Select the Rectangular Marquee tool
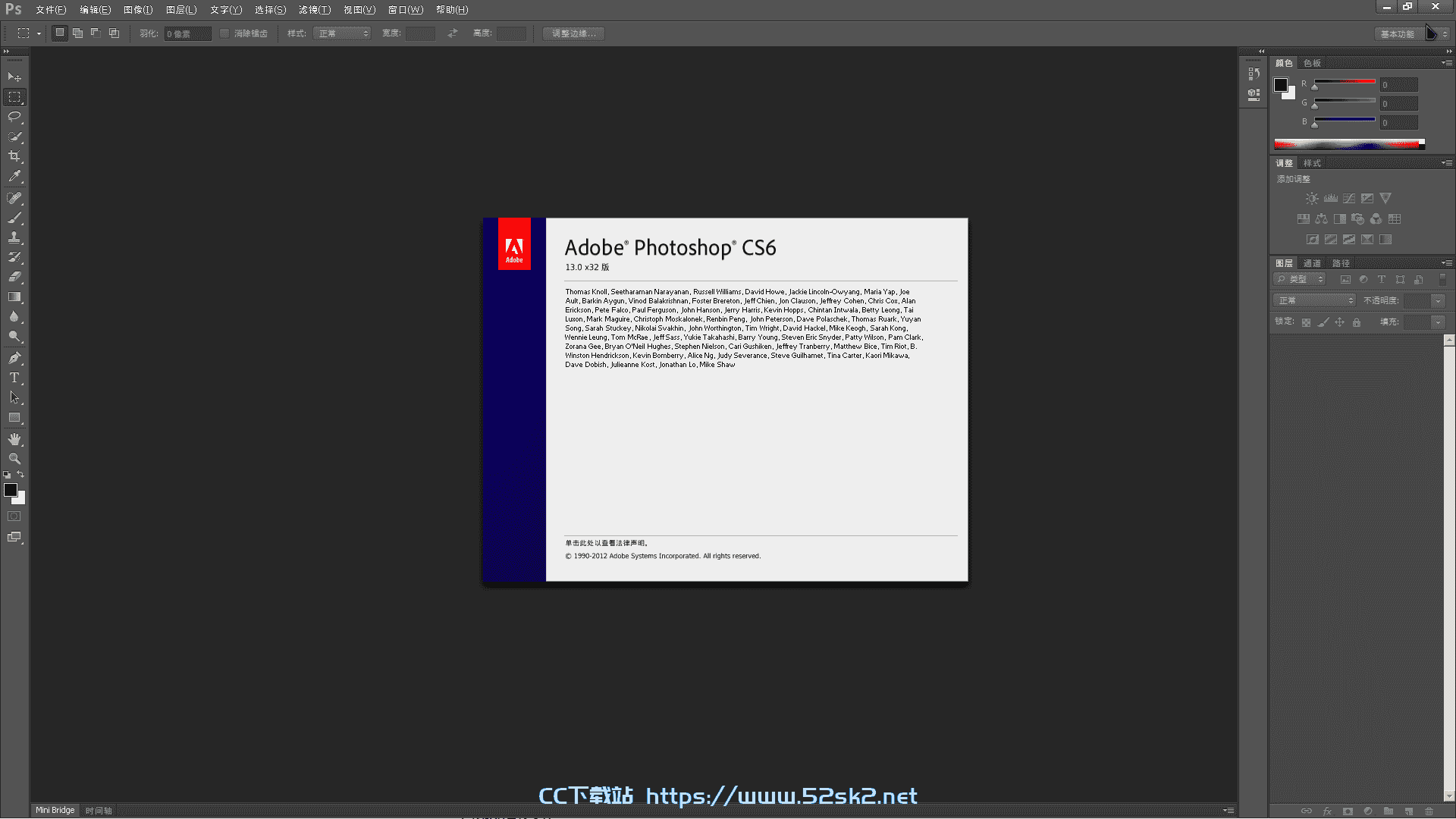The height and width of the screenshot is (819, 1456). click(x=14, y=97)
